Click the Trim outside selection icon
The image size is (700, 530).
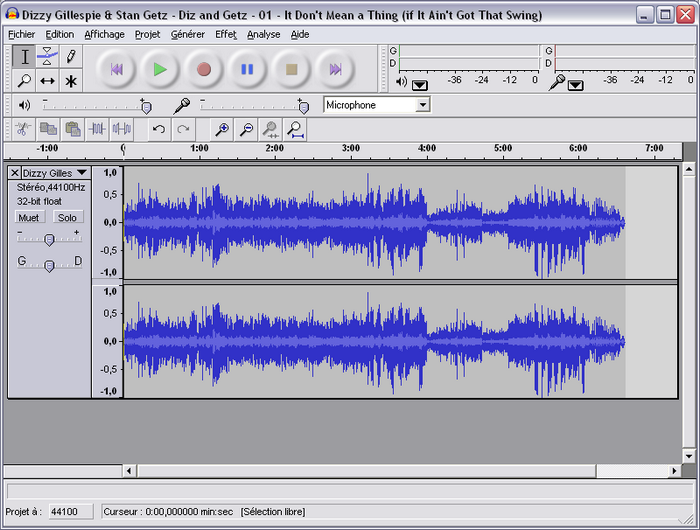pyautogui.click(x=97, y=129)
